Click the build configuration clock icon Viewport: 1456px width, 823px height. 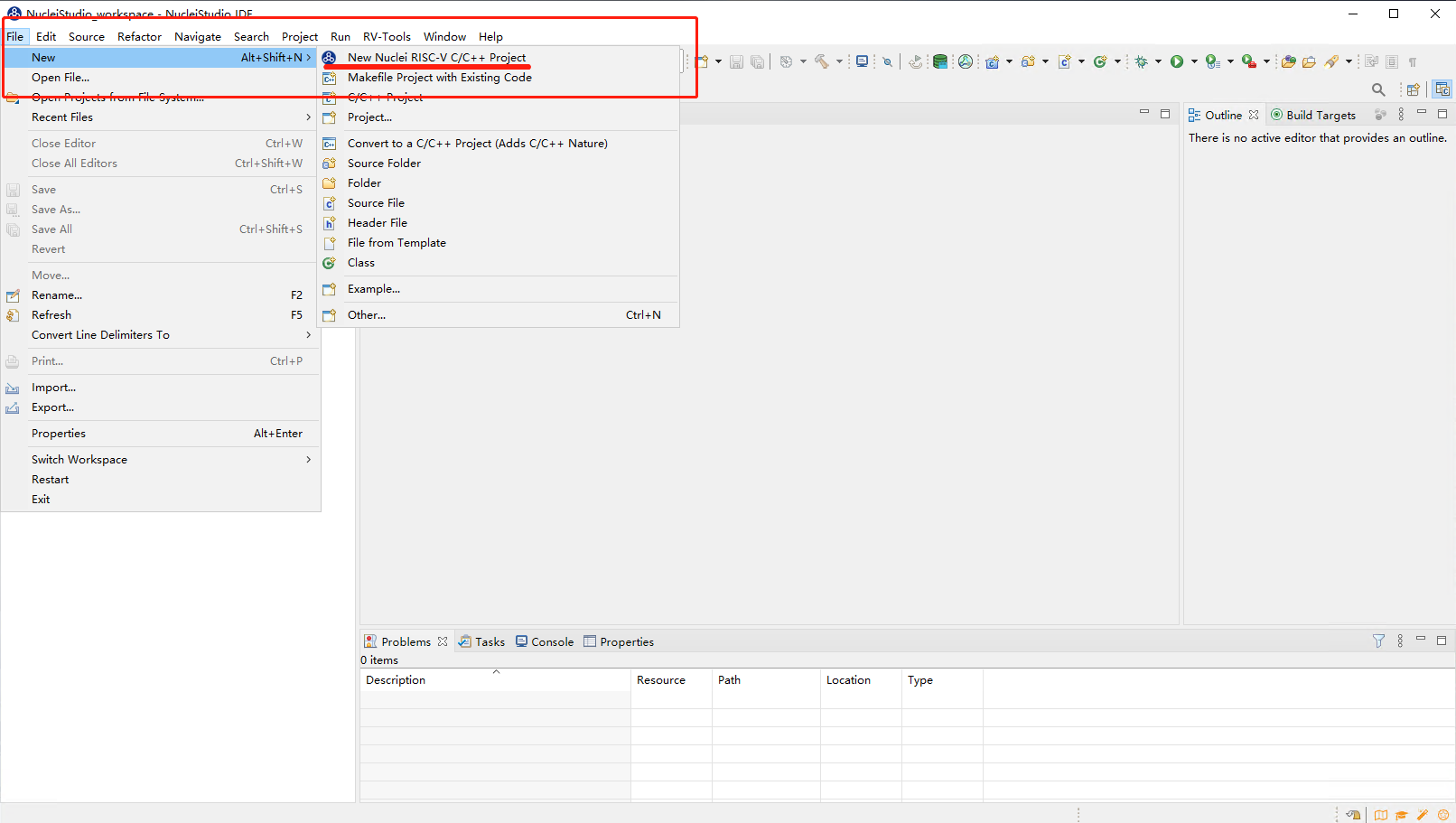[786, 61]
